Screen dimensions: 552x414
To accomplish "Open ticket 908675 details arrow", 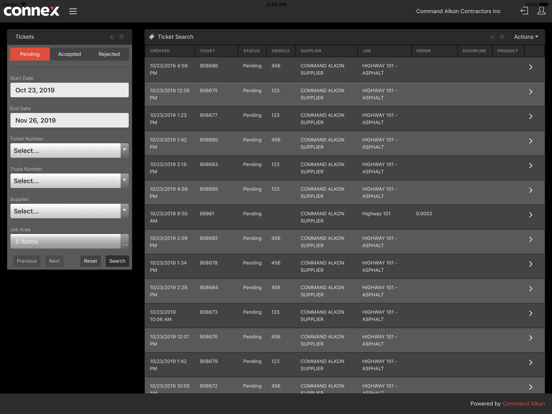I will pos(531,92).
